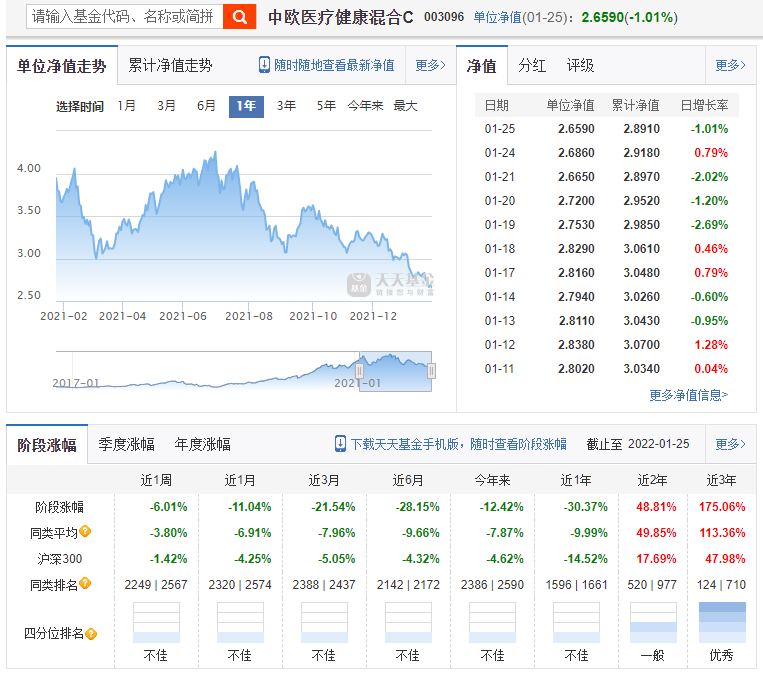
Task: Set the chart time range to 今年来
Action: tap(365, 106)
